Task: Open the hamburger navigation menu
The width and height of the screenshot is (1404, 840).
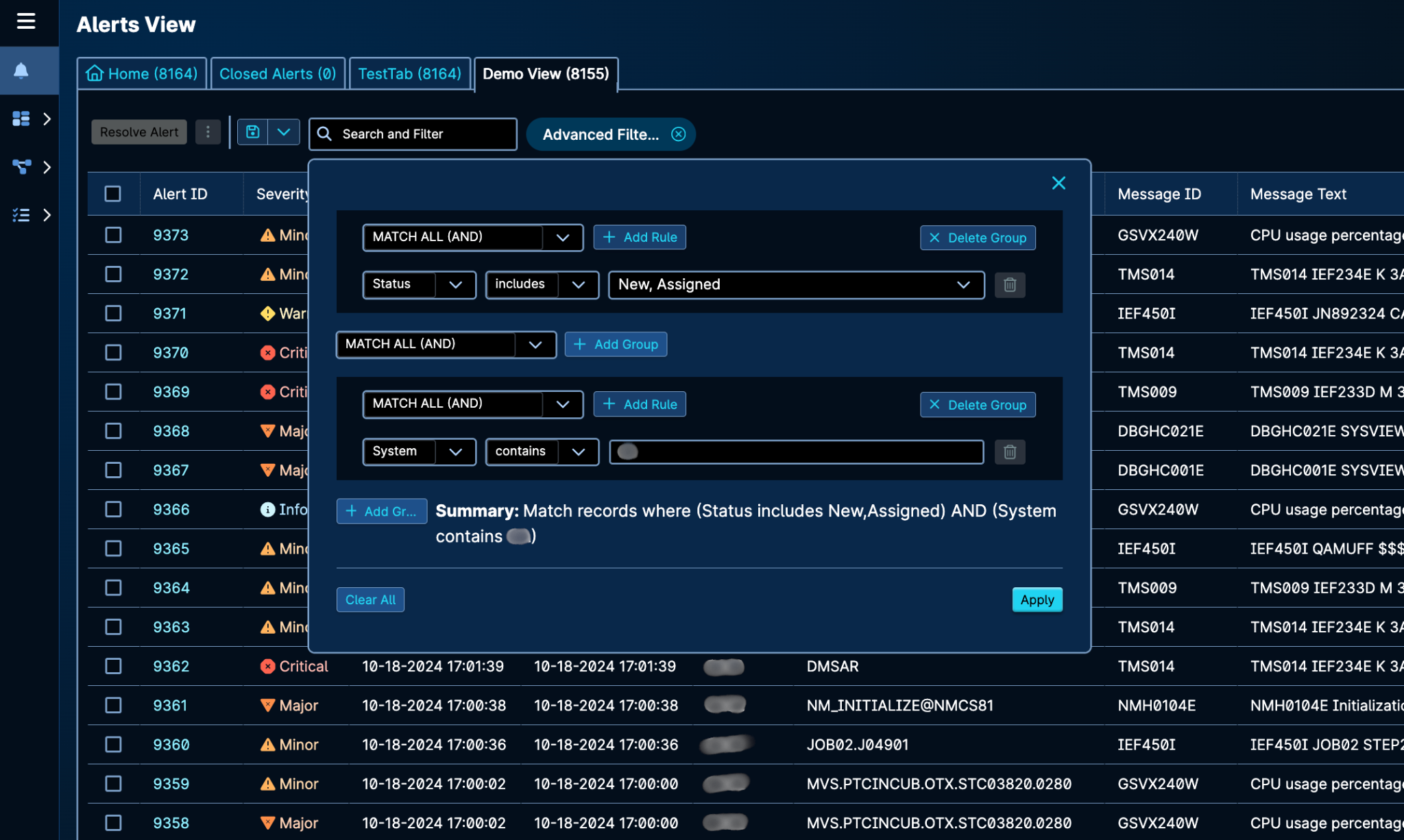Action: tap(26, 21)
